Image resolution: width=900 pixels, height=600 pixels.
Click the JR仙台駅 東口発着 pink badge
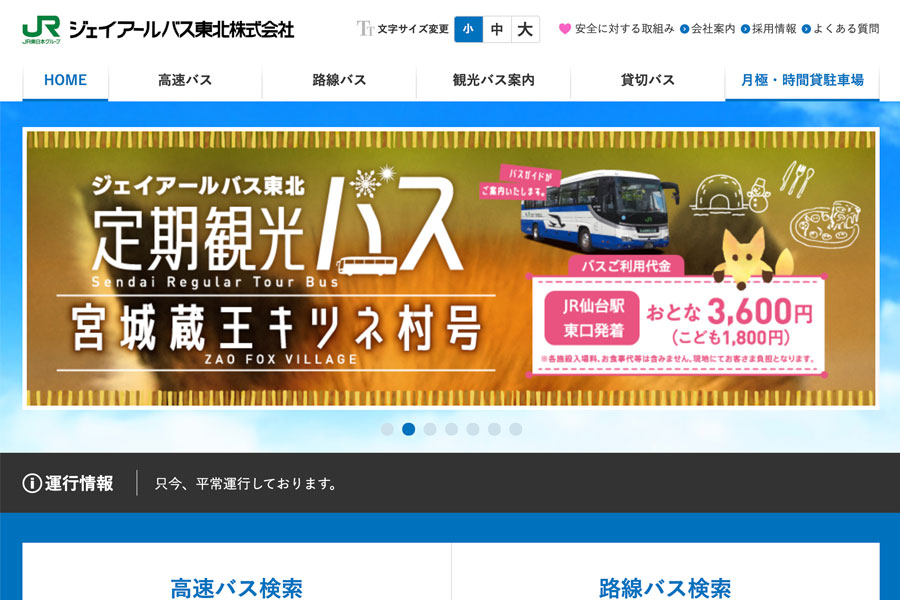point(592,318)
